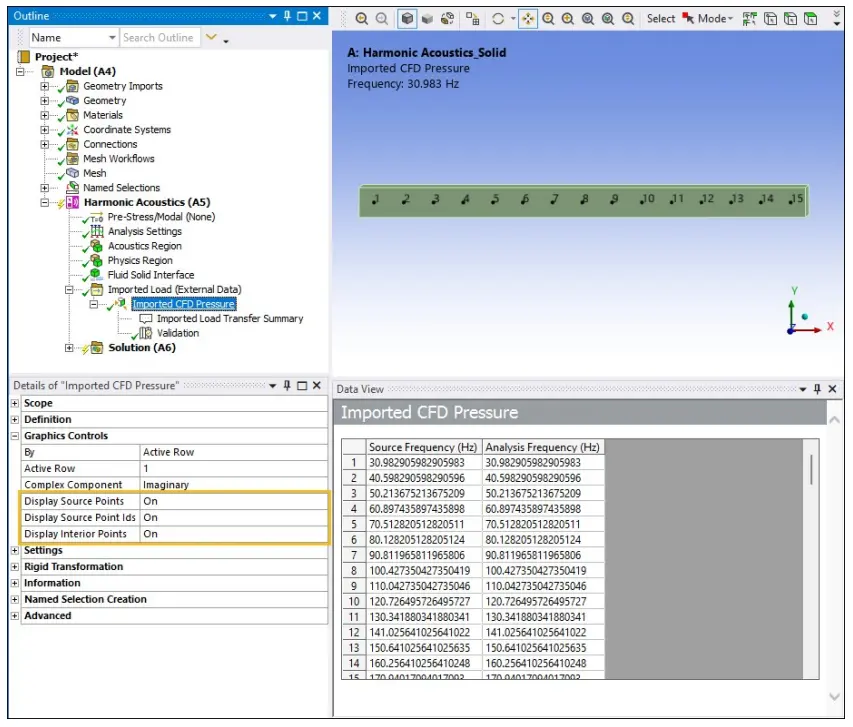Click the Previous View icon in graphics toolbar

(x=361, y=19)
